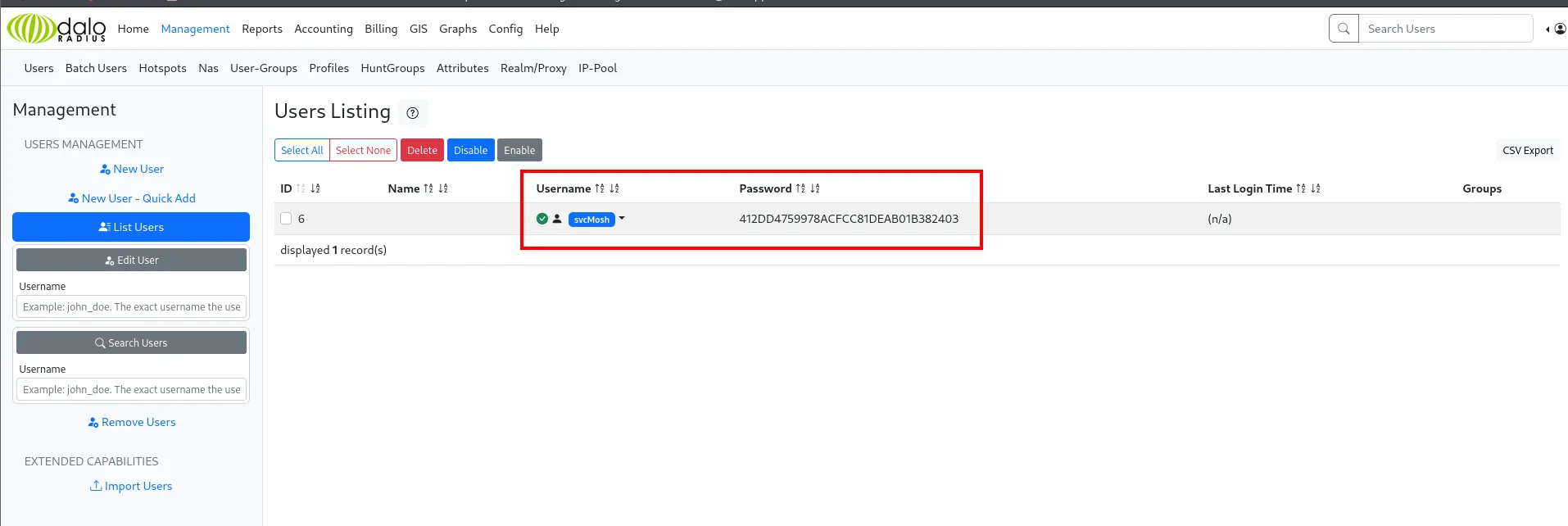Screen dimensions: 1568x526
Task: Open the Realm/Proxy section
Action: coord(533,68)
